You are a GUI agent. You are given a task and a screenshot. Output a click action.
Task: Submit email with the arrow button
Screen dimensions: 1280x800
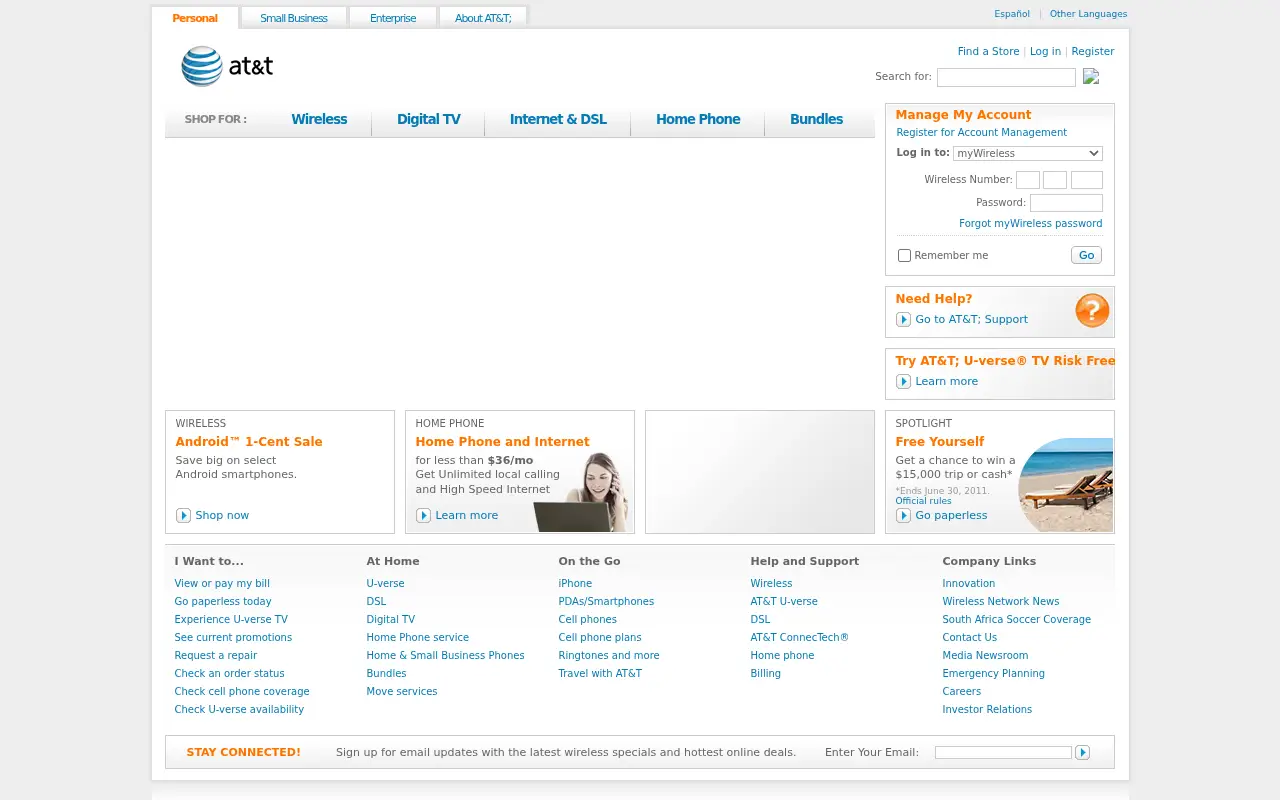pyautogui.click(x=1082, y=752)
